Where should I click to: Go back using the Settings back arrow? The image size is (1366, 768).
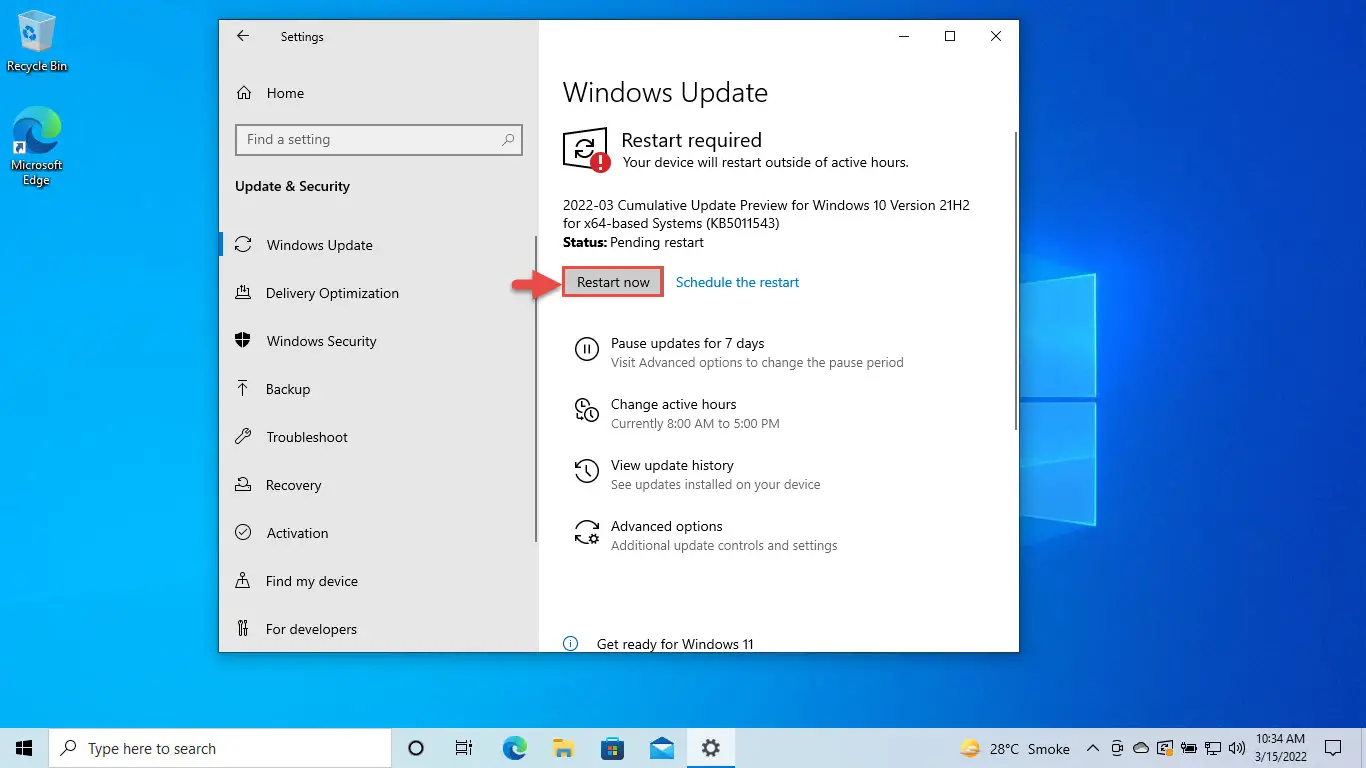click(x=243, y=36)
